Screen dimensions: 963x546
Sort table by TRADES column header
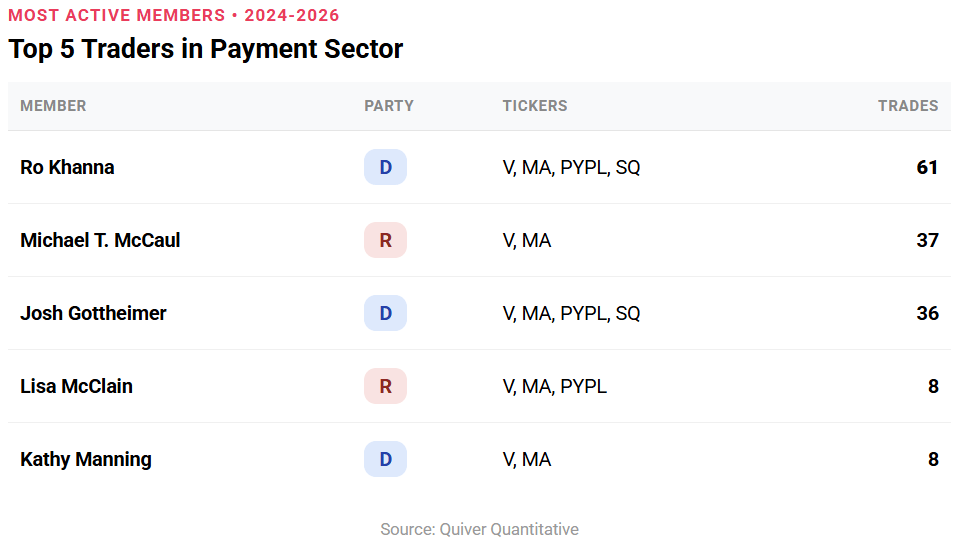tap(907, 106)
